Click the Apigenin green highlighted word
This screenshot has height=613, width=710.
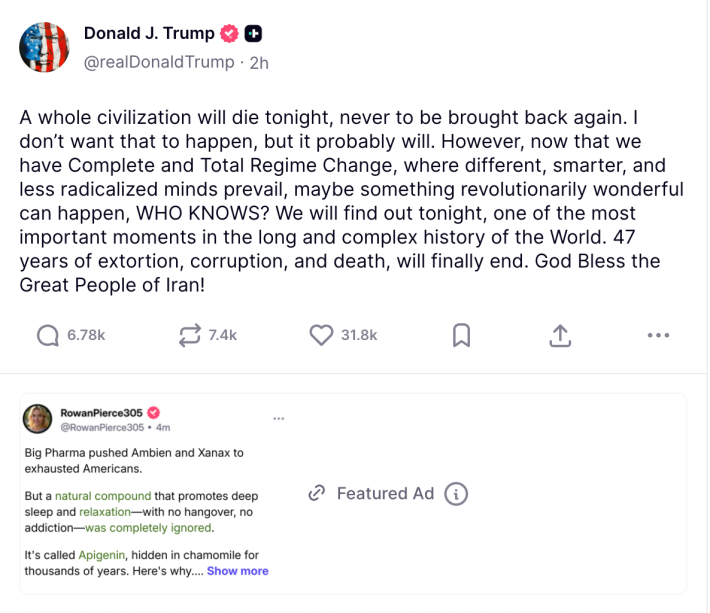pos(95,553)
